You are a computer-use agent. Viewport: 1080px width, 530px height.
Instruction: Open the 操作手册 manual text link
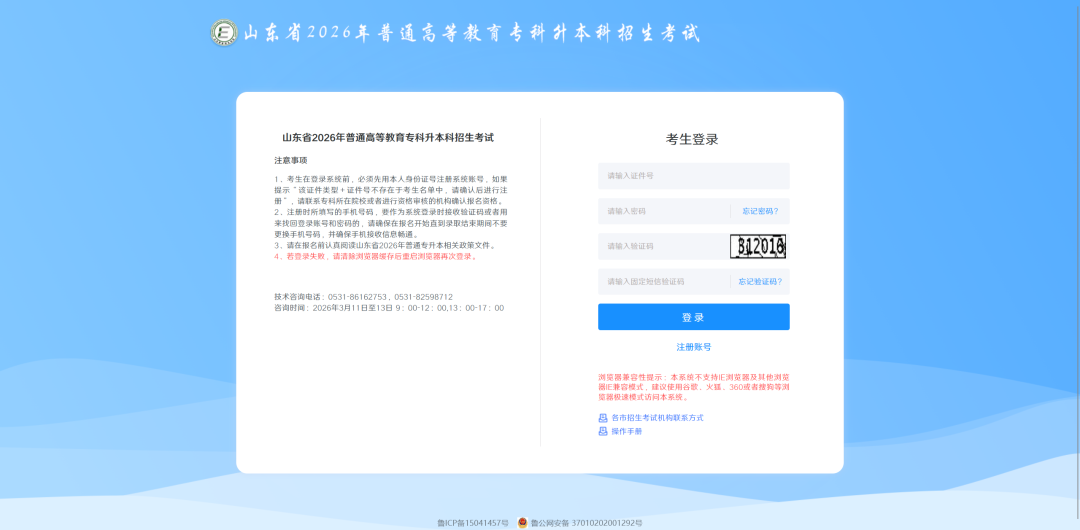pyautogui.click(x=627, y=431)
